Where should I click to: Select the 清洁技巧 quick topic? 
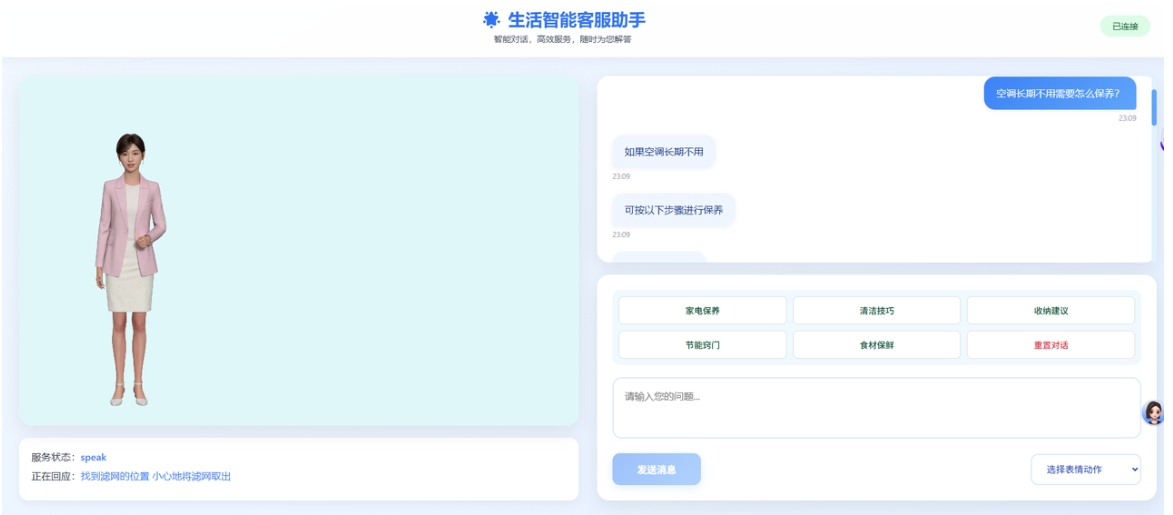876,311
